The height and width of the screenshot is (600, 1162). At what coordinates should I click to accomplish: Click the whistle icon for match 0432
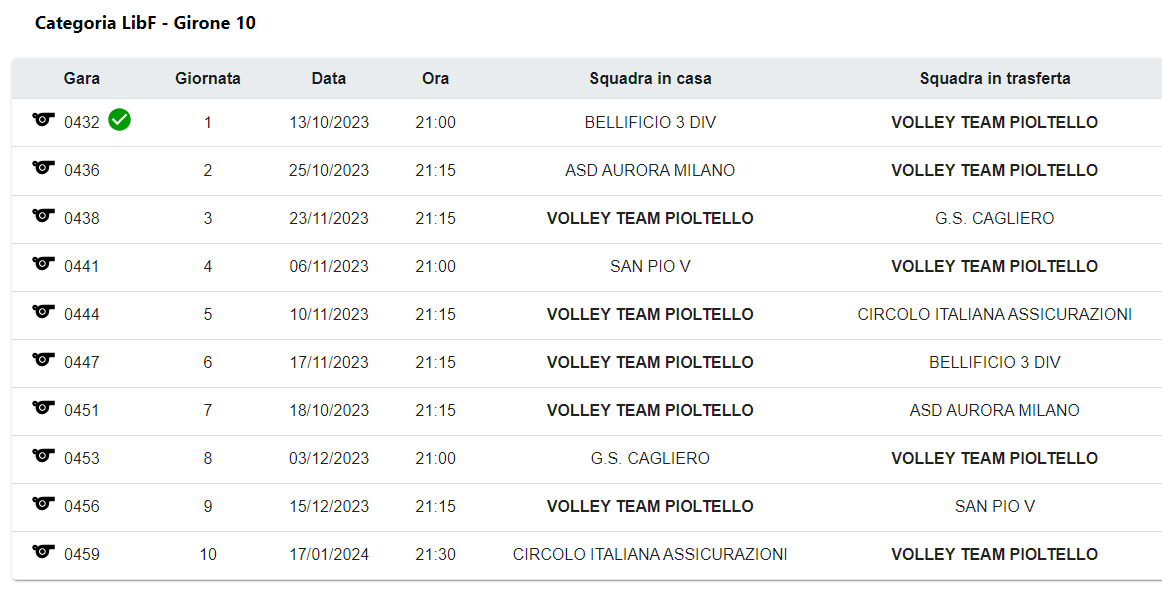tap(44, 119)
